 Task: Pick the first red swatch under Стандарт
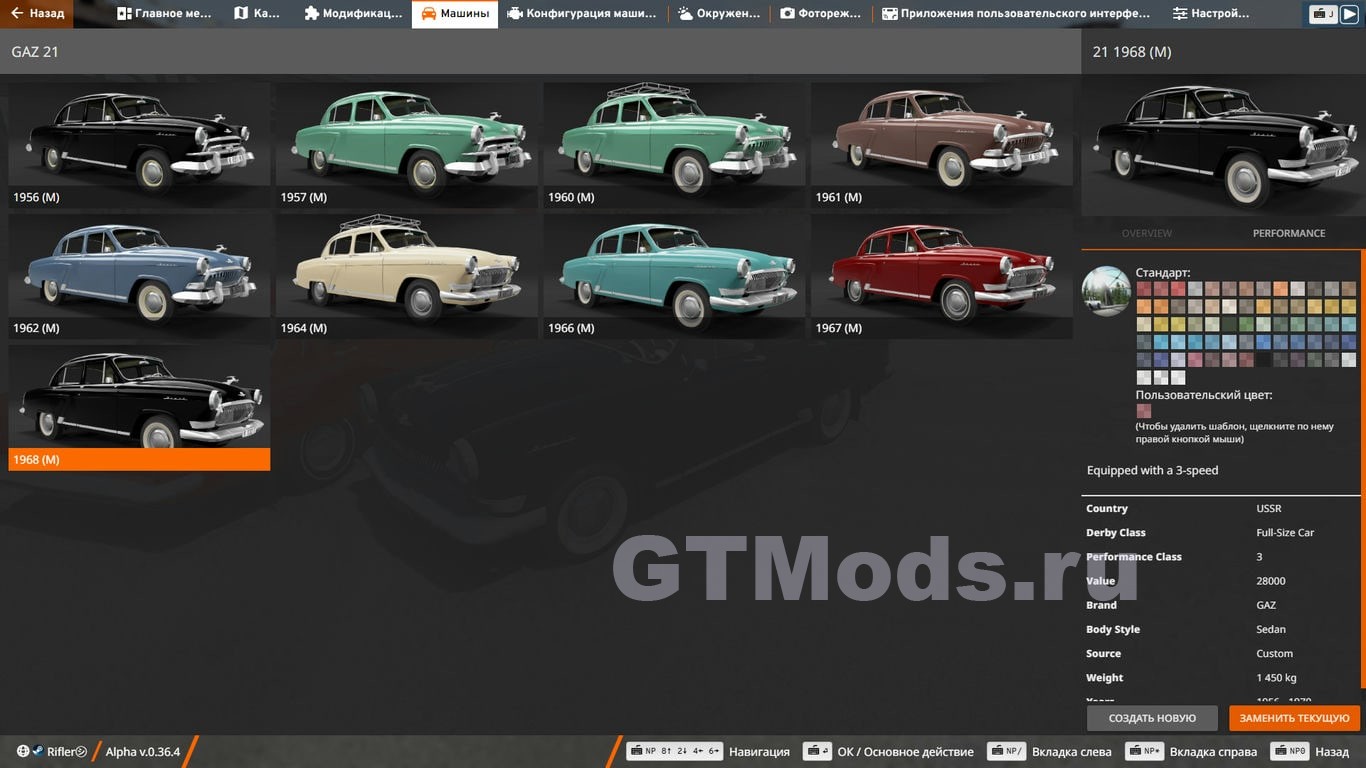(x=1144, y=289)
